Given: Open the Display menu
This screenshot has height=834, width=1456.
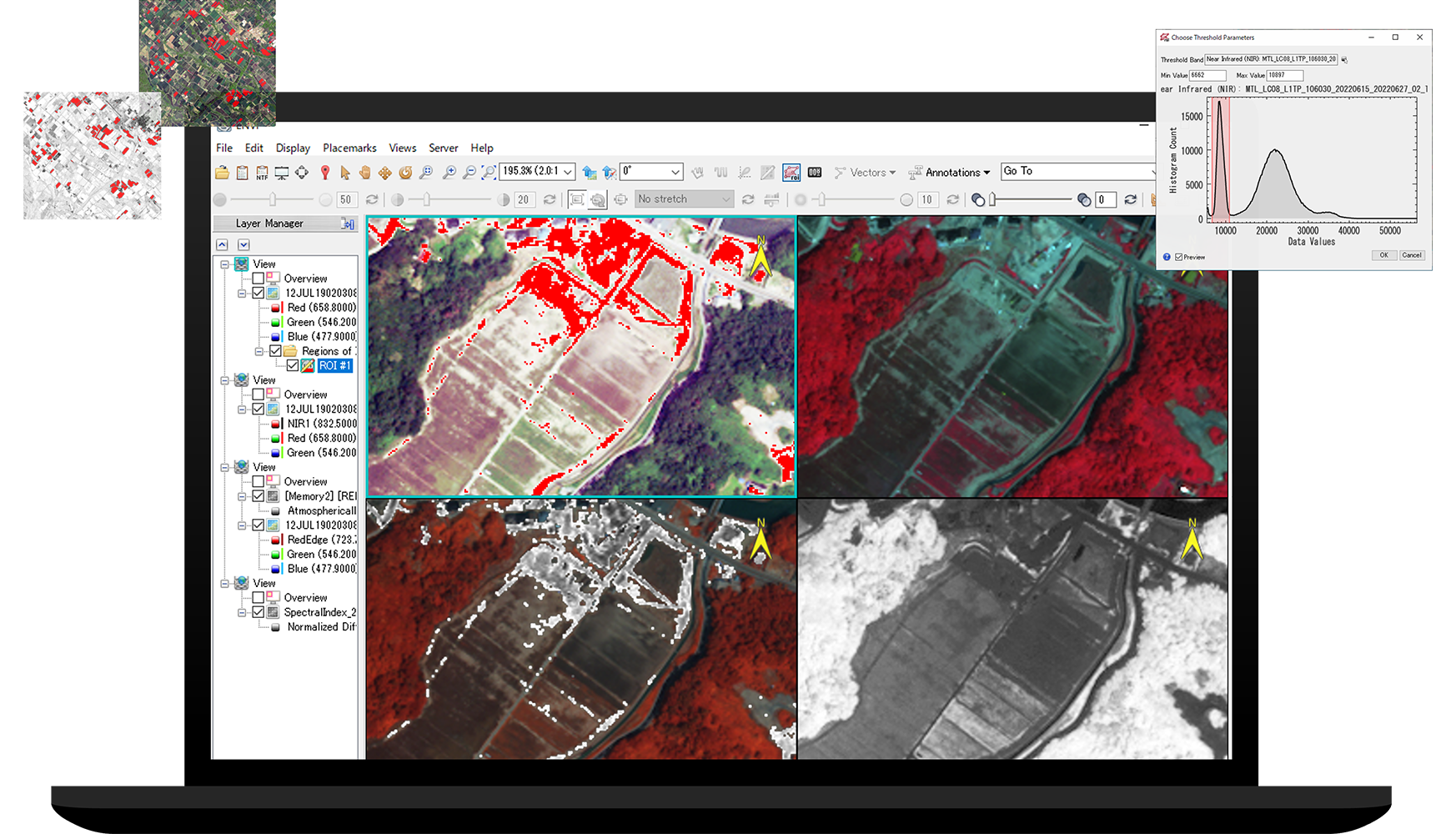Looking at the screenshot, I should 293,148.
